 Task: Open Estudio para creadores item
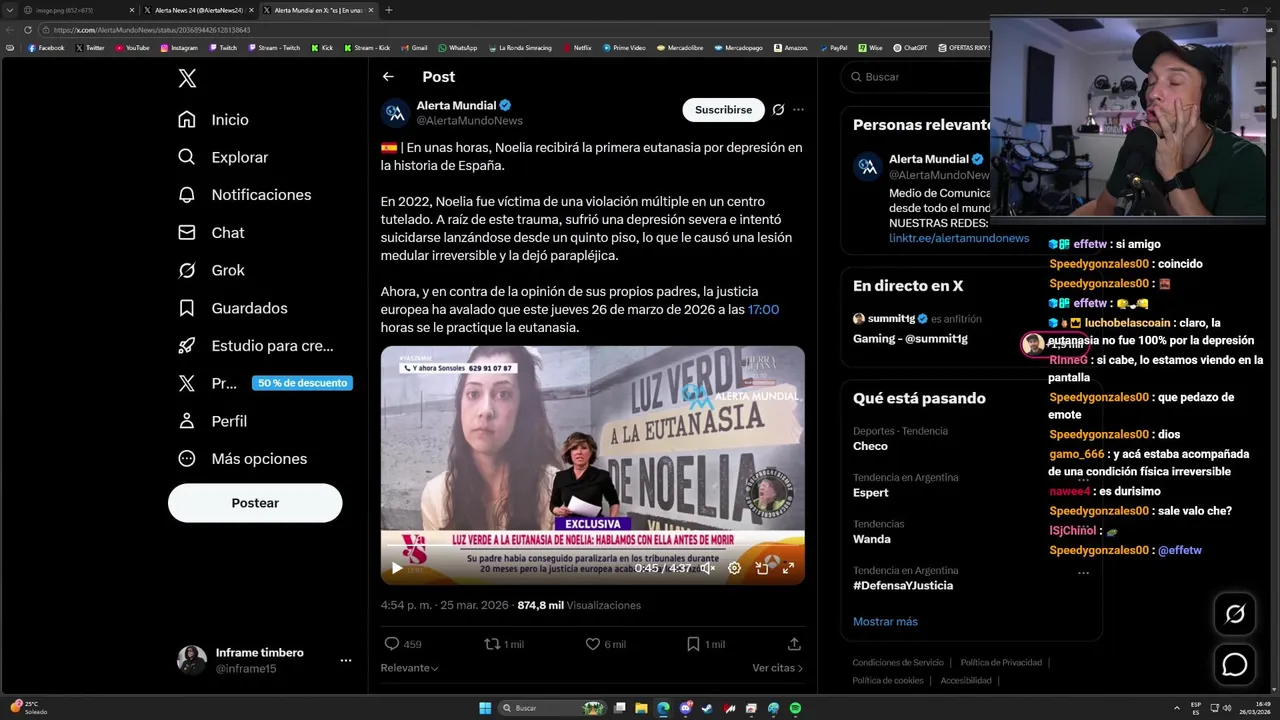click(x=255, y=346)
